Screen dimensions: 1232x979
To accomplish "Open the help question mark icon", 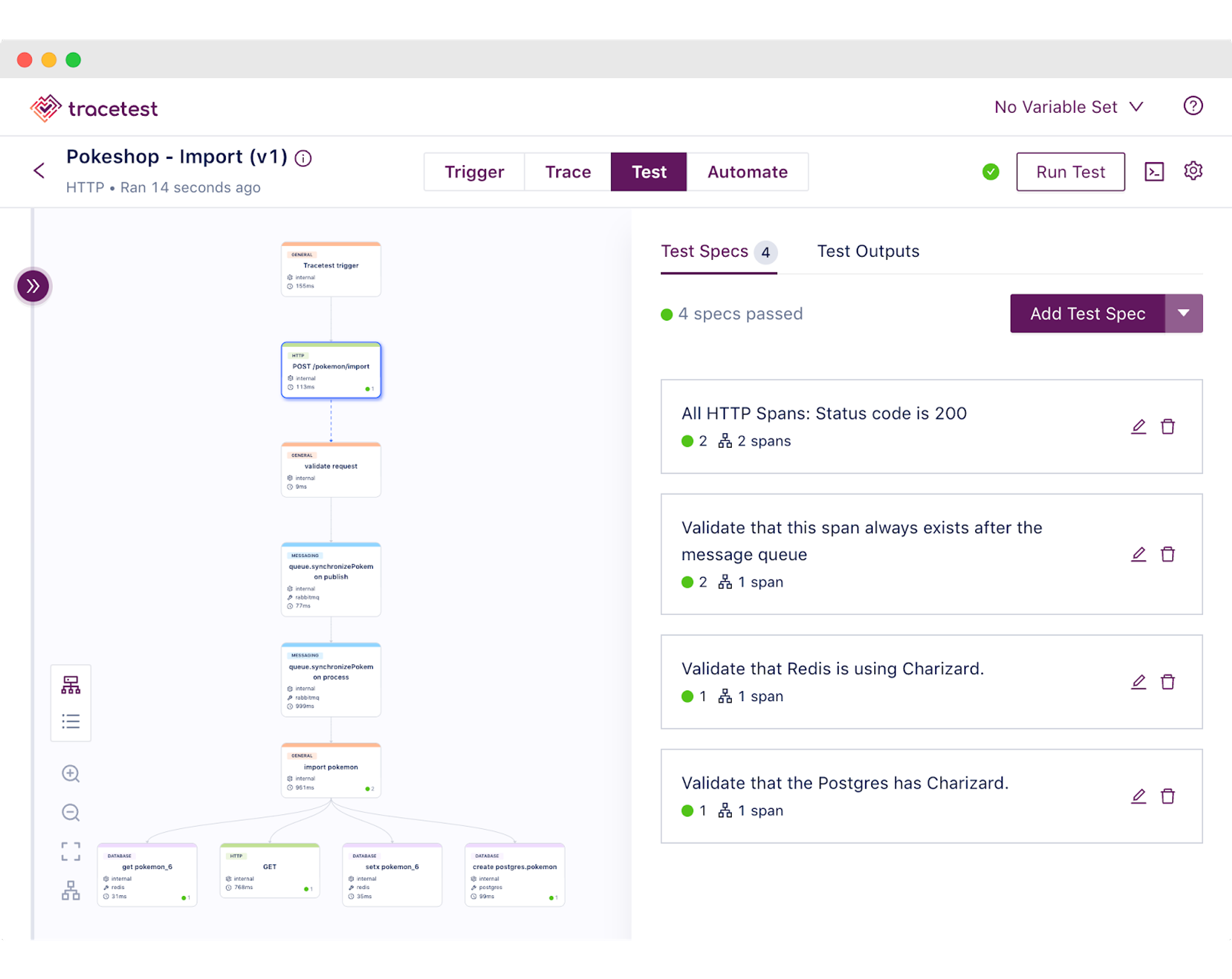I will click(1193, 106).
